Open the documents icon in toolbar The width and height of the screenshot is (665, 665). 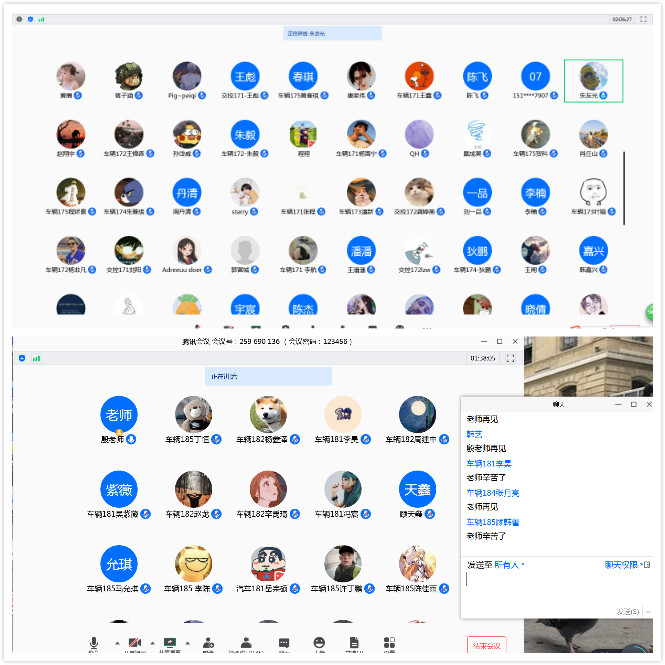(x=354, y=643)
